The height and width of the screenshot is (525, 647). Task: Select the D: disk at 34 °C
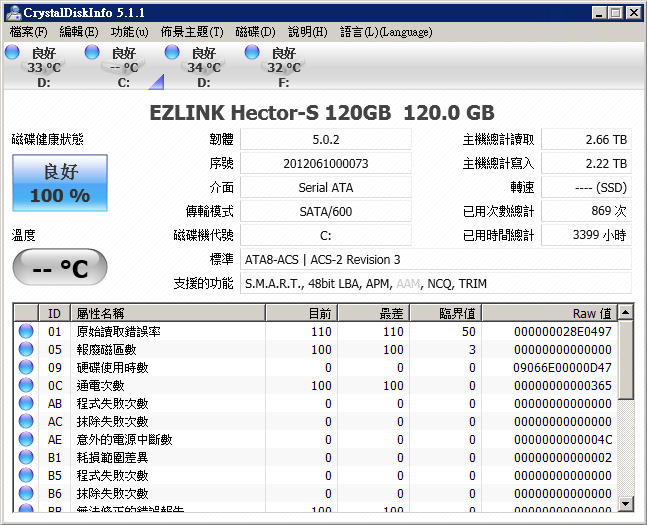203,67
